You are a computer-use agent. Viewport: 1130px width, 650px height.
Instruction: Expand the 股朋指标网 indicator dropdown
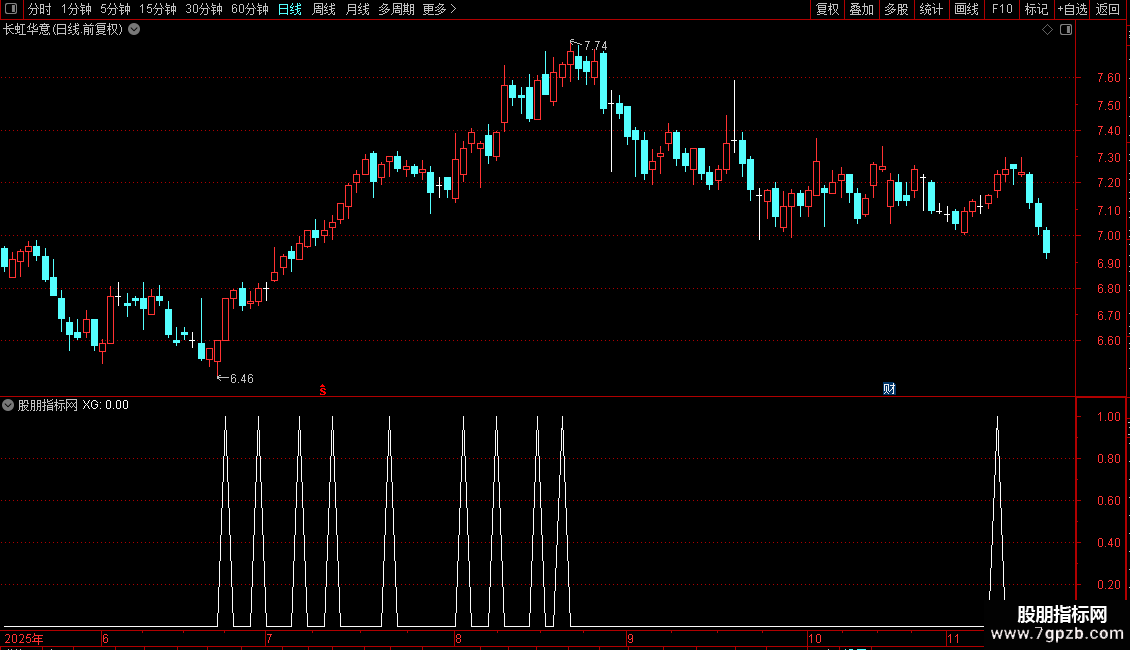[8, 405]
